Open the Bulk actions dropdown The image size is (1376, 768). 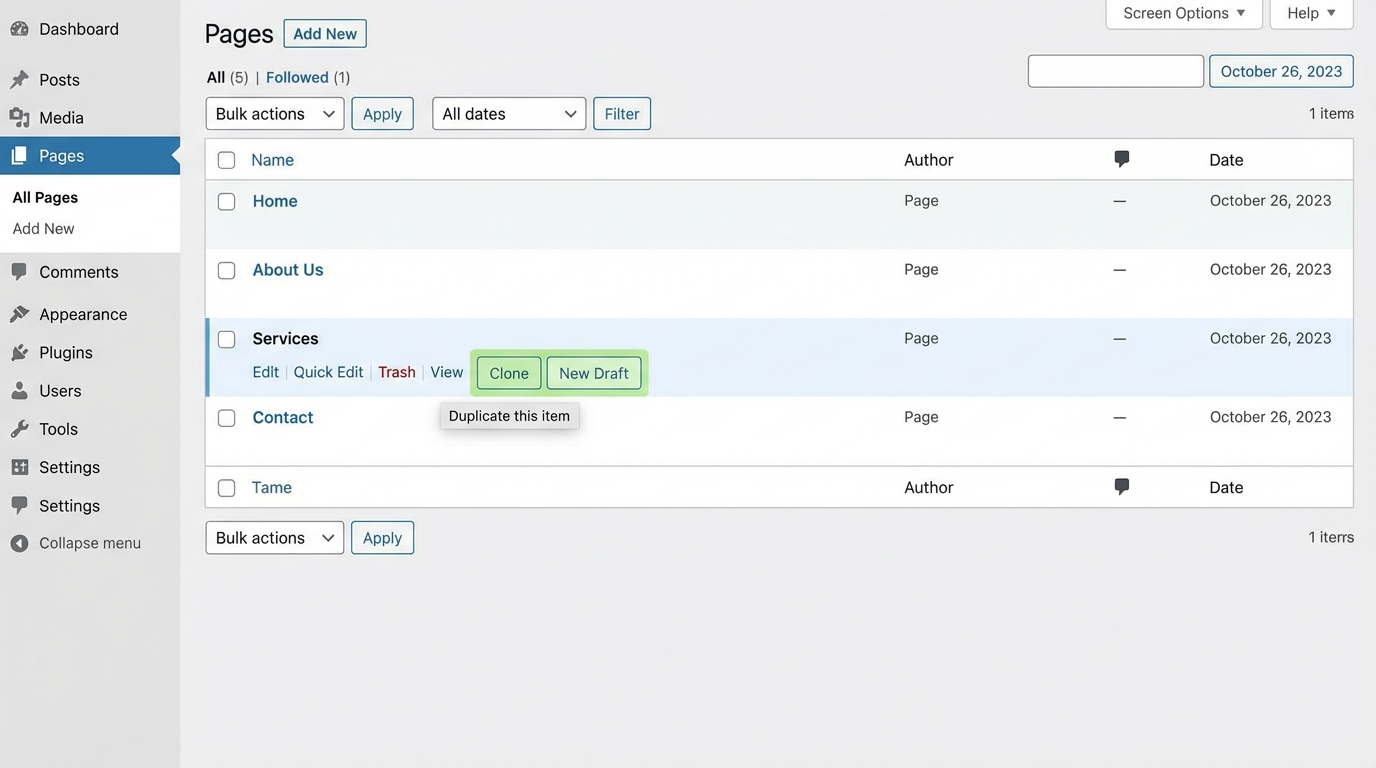click(x=274, y=113)
